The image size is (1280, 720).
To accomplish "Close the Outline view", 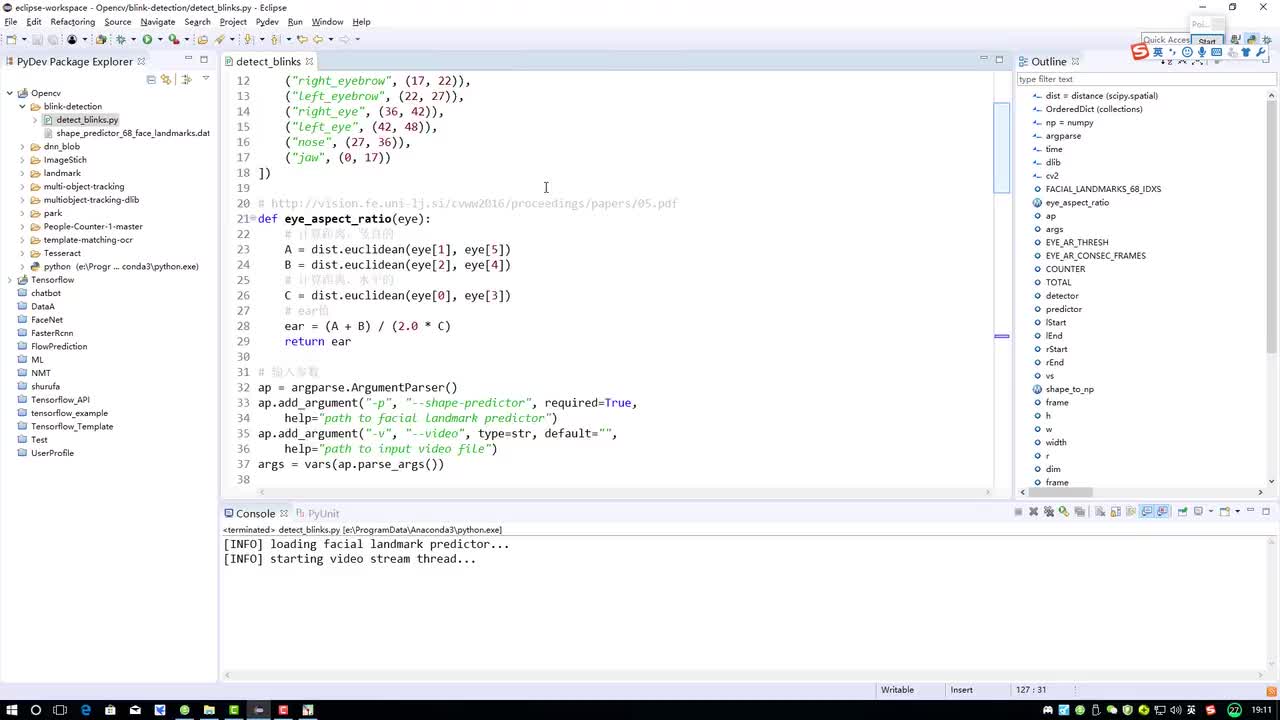I will click(1075, 62).
